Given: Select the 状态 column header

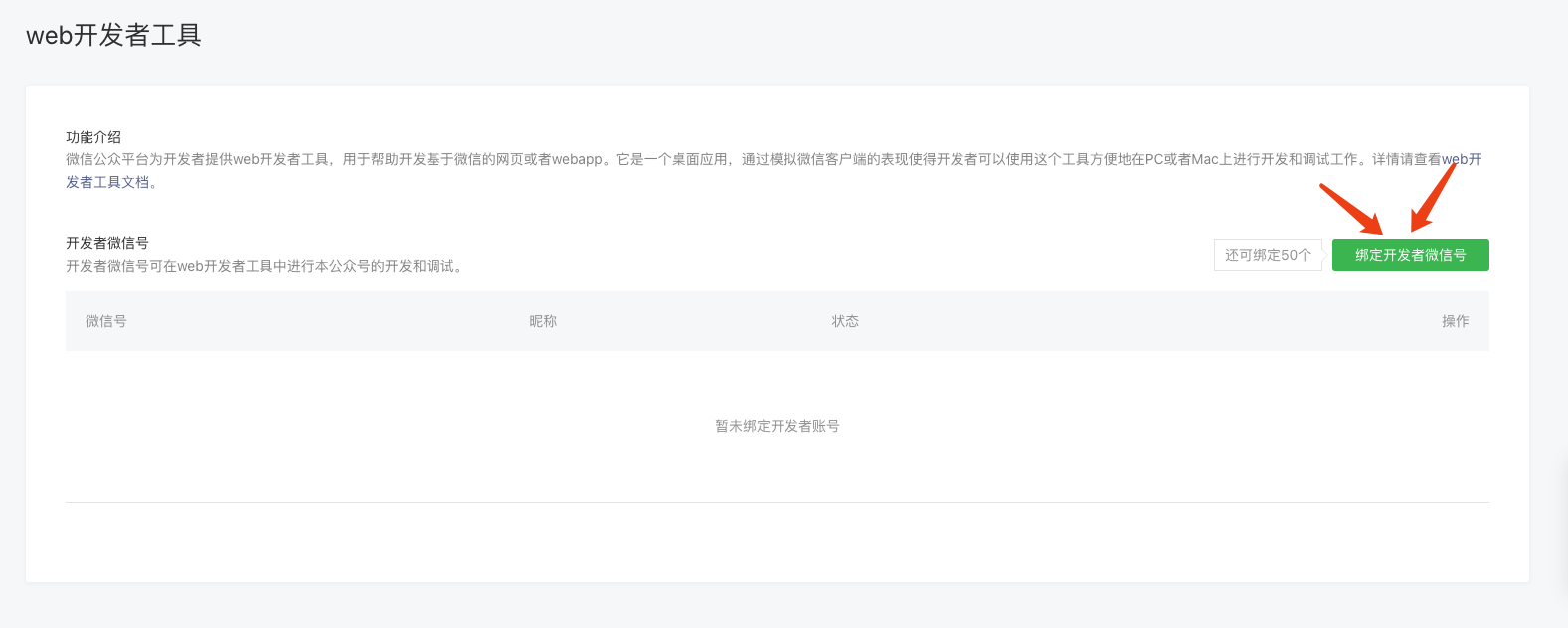Looking at the screenshot, I should [x=845, y=321].
